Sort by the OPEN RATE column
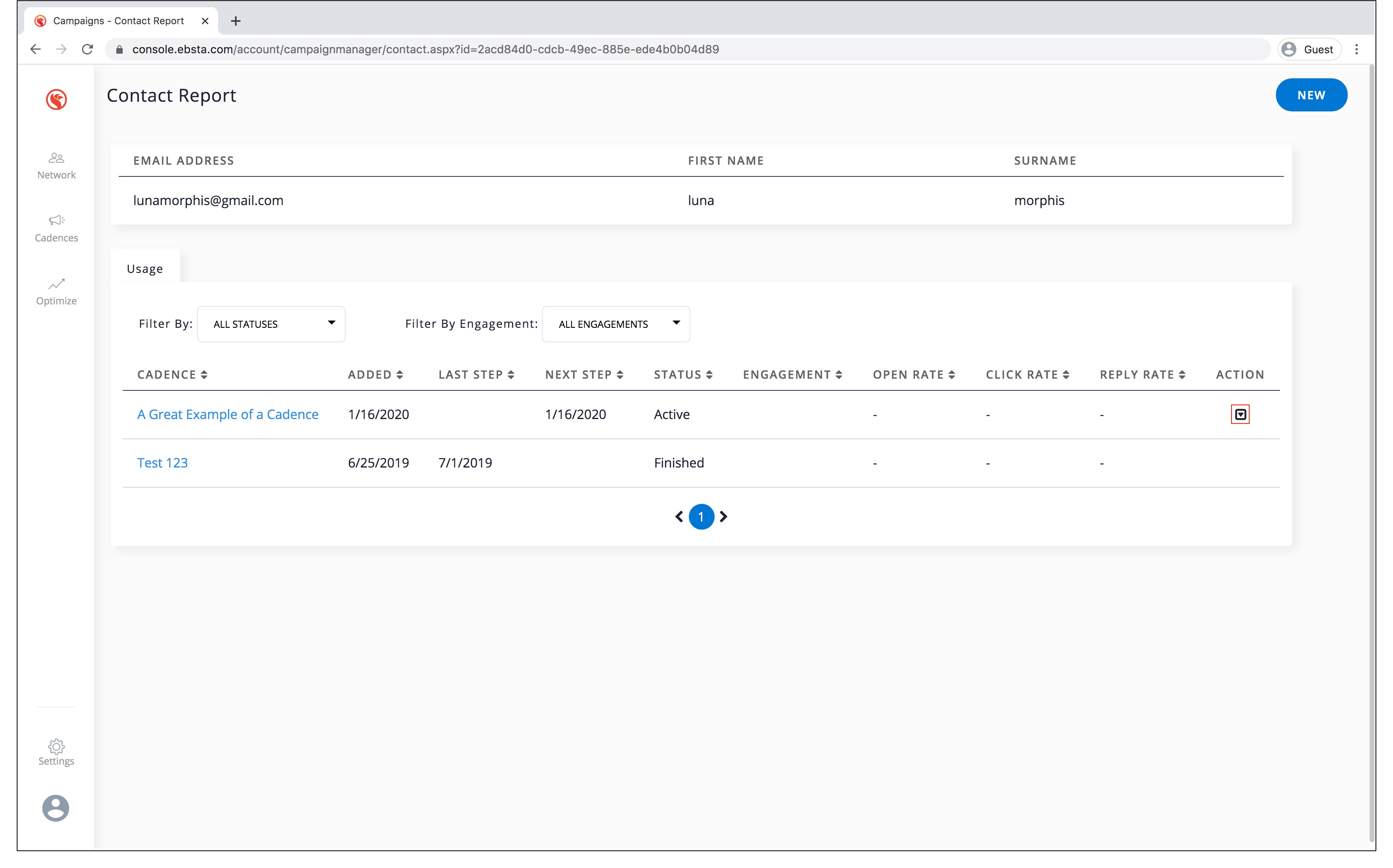Screen dimensions: 1393x868 [914, 374]
